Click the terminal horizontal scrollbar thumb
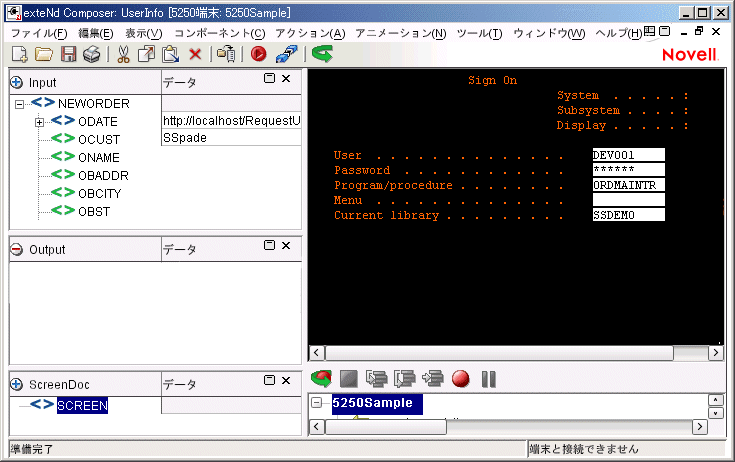735x462 pixels. point(499,353)
